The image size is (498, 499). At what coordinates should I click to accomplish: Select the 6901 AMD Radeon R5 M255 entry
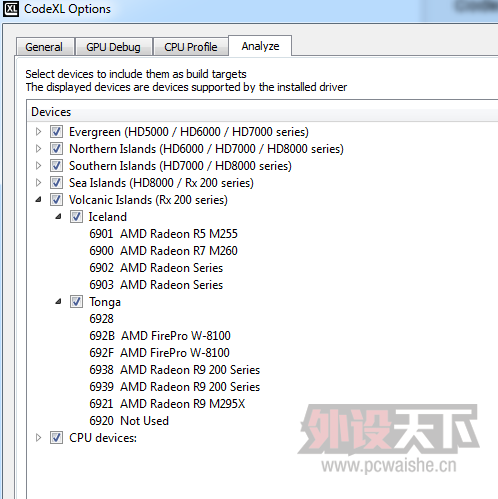163,234
